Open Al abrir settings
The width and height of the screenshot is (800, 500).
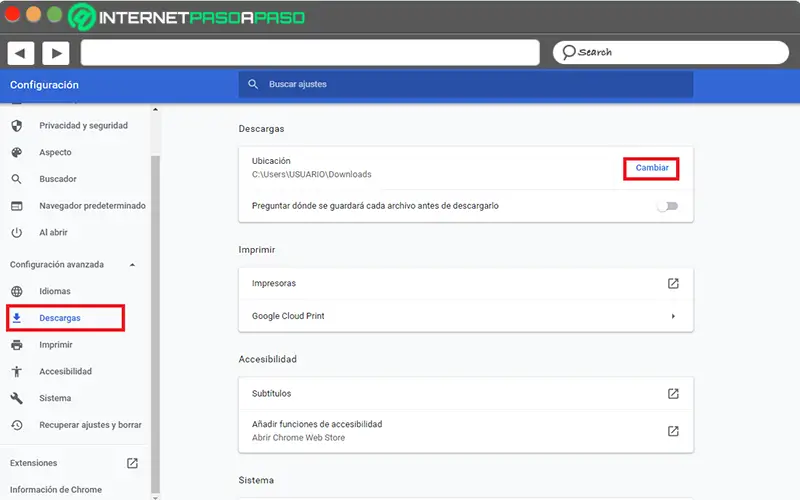pyautogui.click(x=53, y=233)
